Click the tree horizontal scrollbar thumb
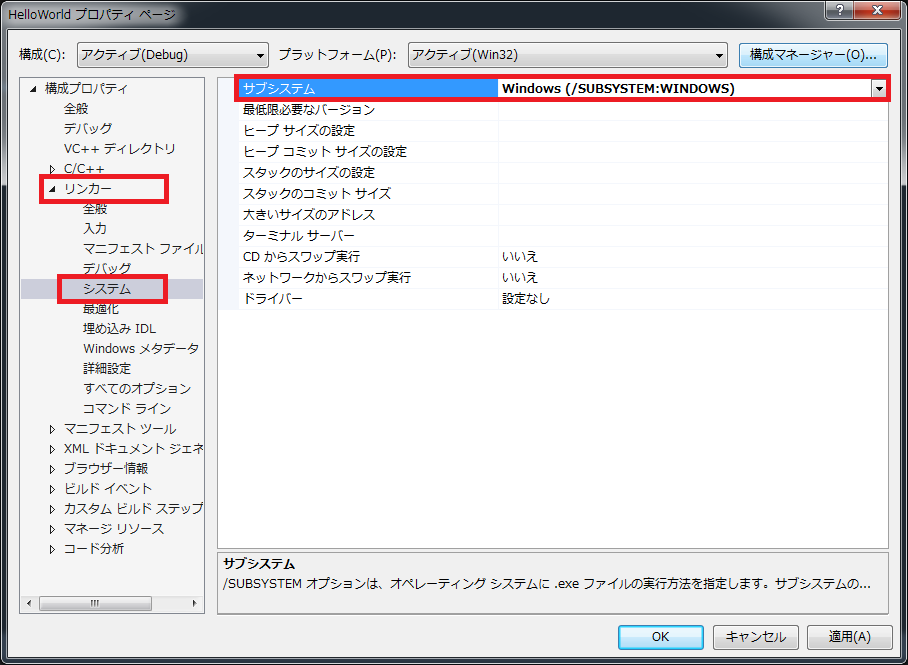Image resolution: width=908 pixels, height=665 pixels. tap(95, 603)
